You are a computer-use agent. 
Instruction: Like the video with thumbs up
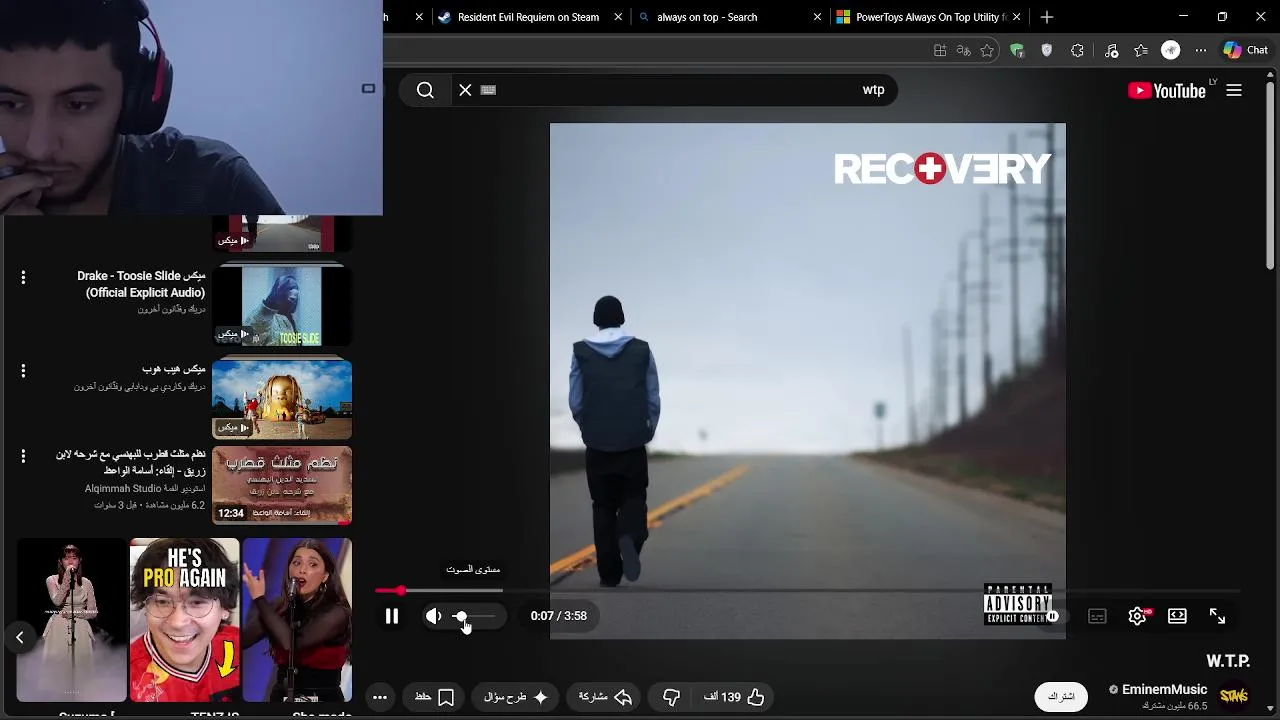point(755,697)
